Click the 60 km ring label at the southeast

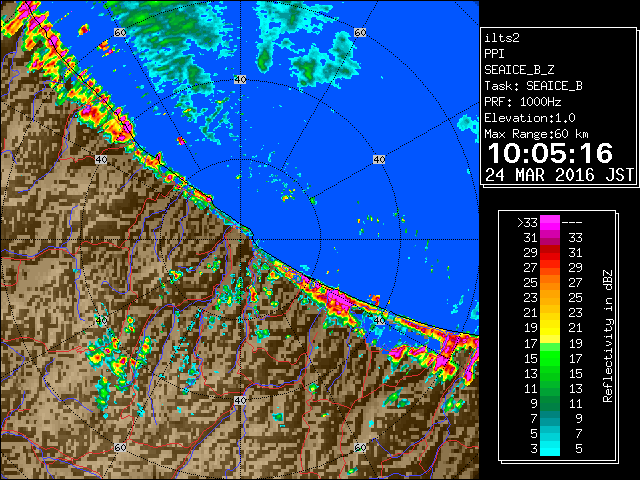click(360, 448)
